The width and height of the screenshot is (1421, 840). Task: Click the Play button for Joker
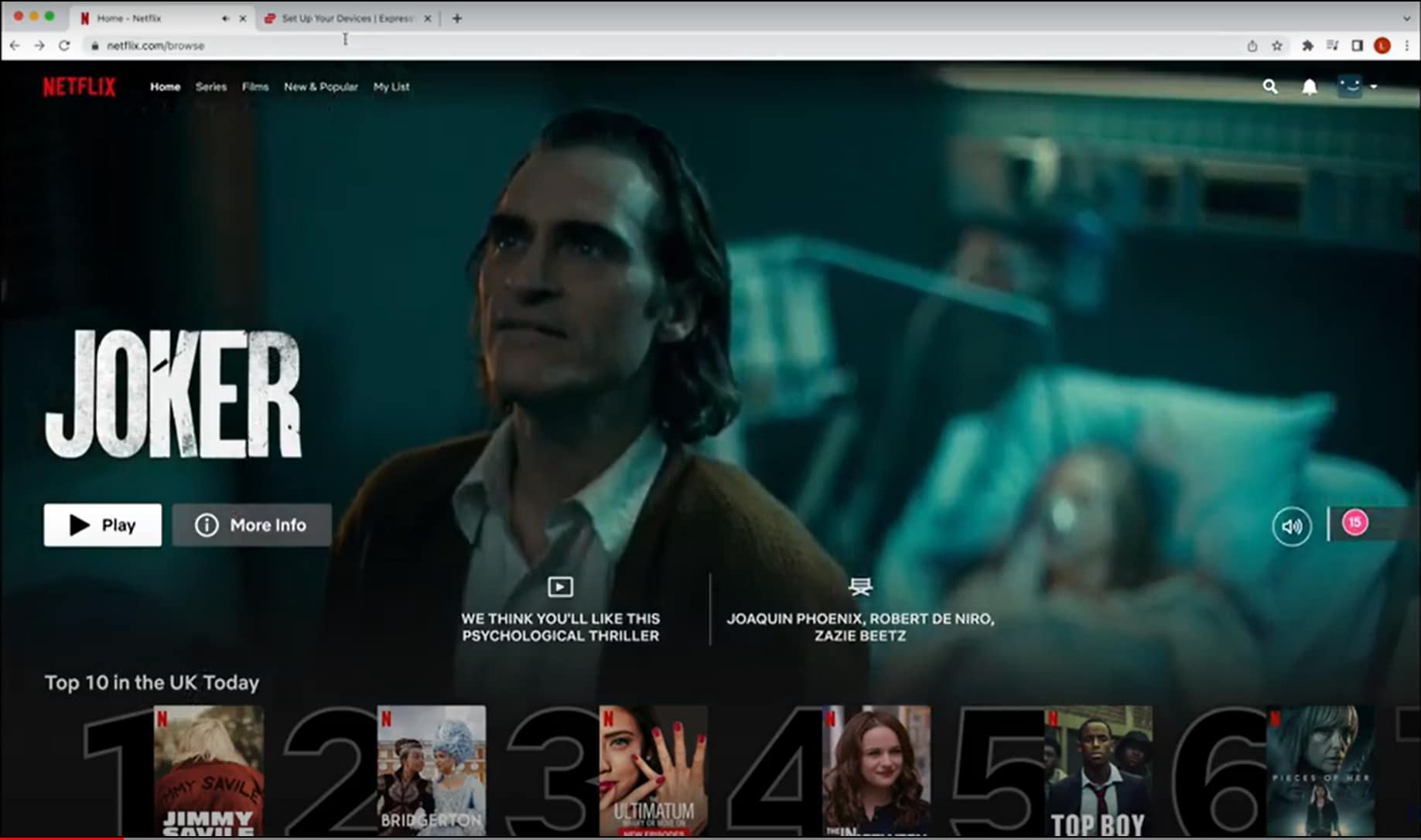tap(101, 524)
